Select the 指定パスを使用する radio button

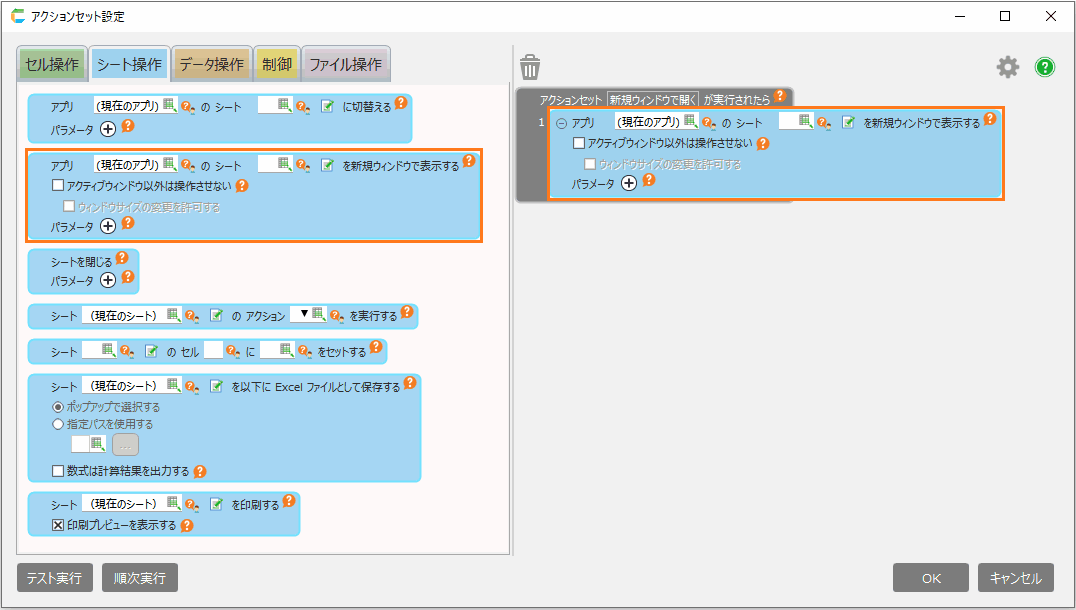[58, 424]
